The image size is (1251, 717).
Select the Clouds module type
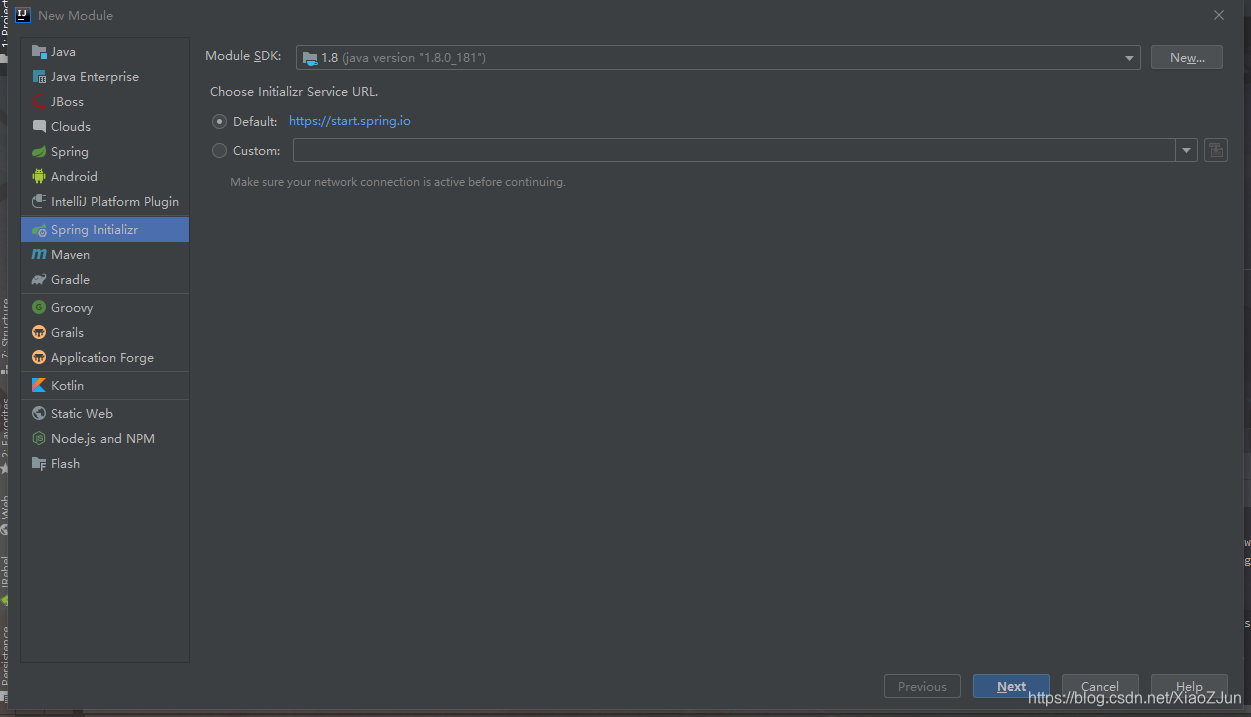click(105, 126)
